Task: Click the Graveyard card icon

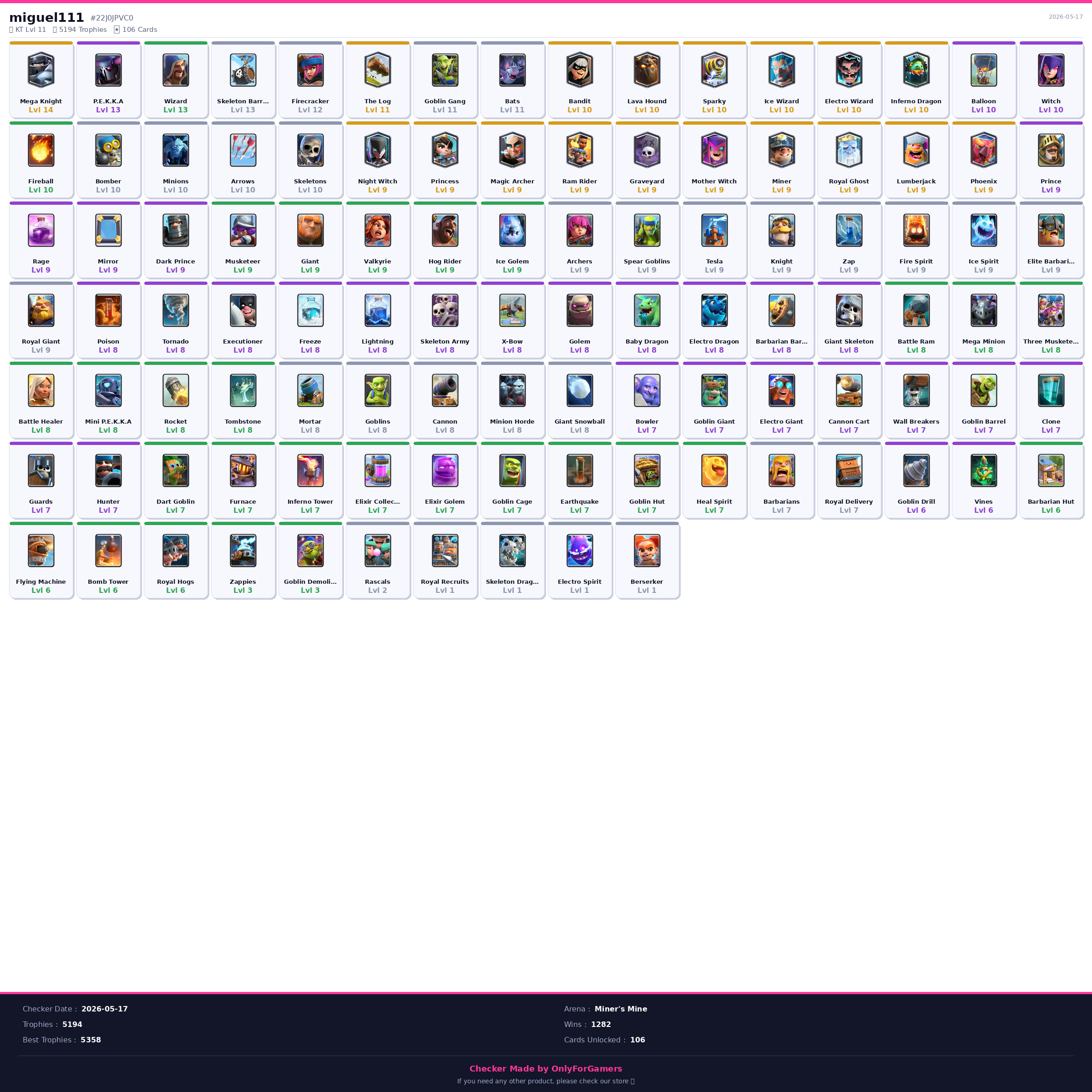Action: tap(647, 150)
